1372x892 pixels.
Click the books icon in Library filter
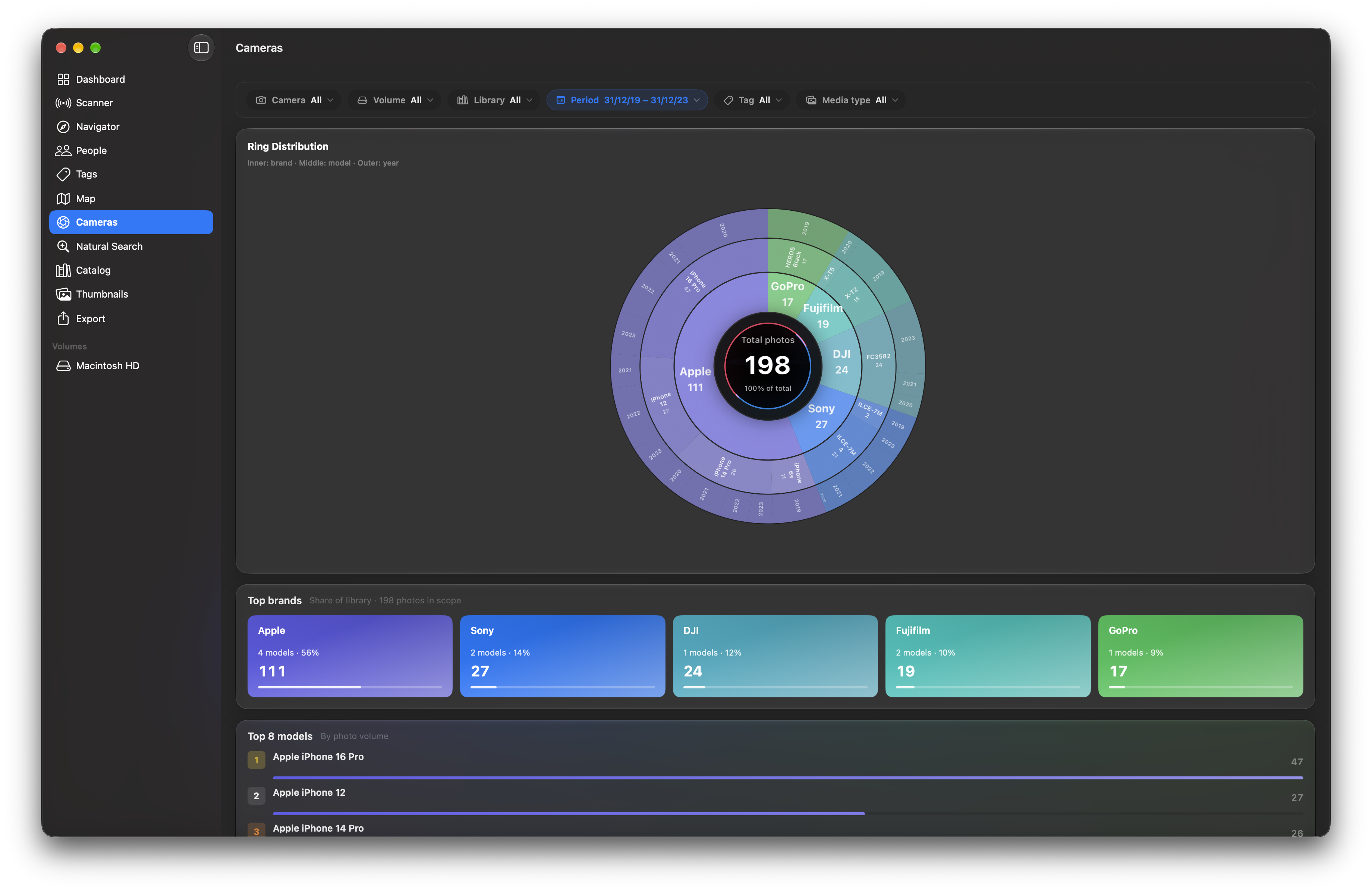click(x=462, y=100)
